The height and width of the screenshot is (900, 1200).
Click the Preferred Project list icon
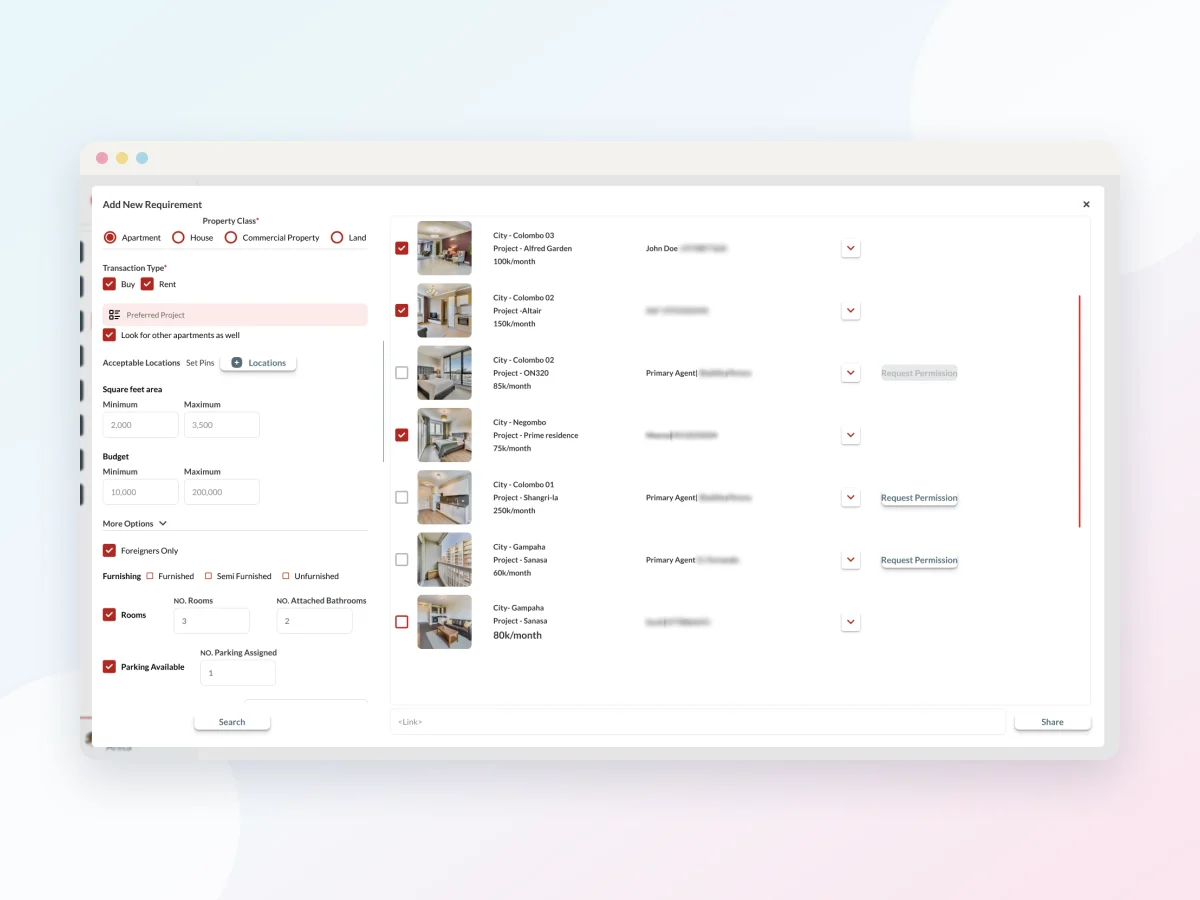coord(115,315)
